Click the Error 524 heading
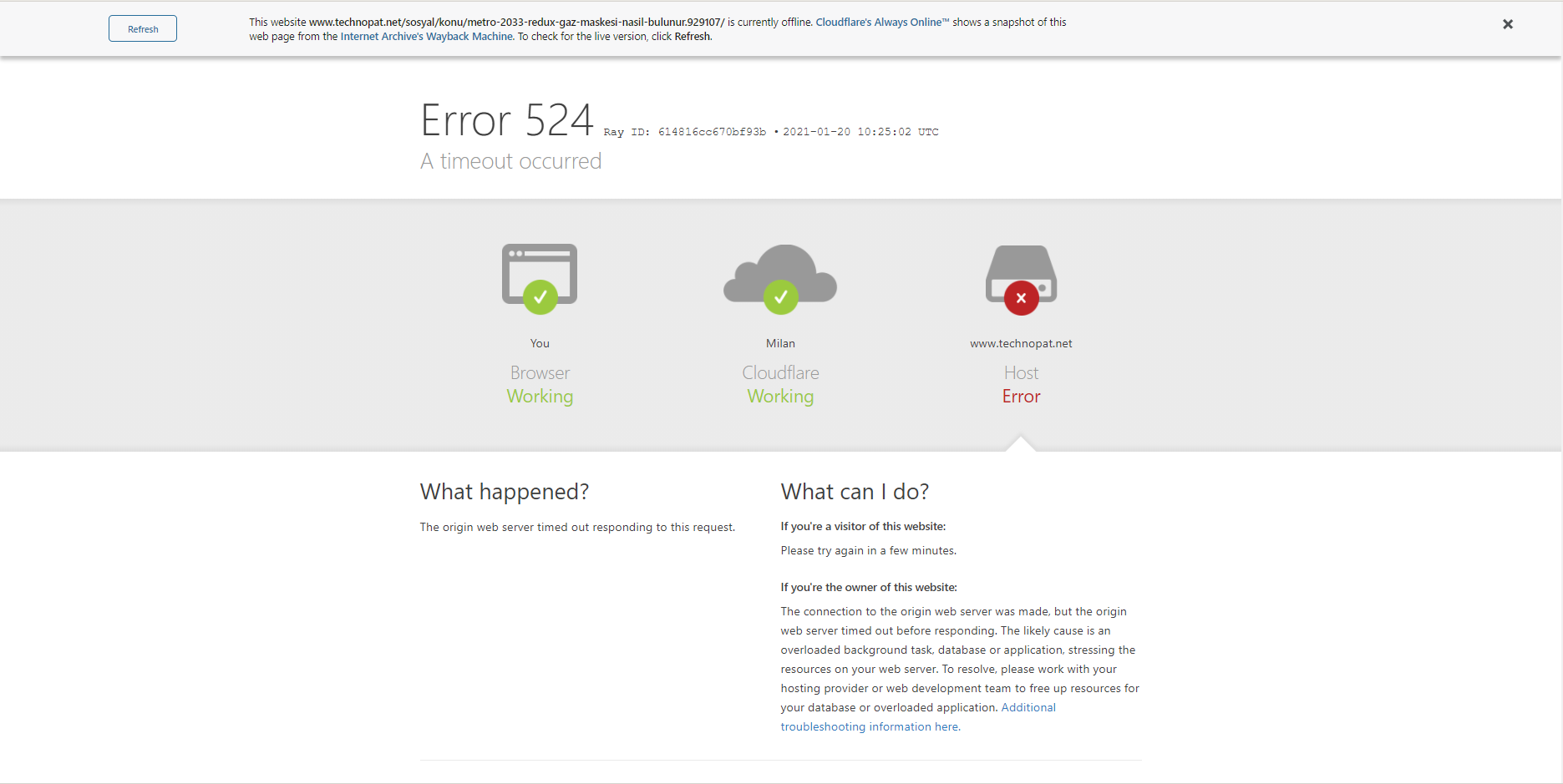The image size is (1563, 784). [506, 120]
